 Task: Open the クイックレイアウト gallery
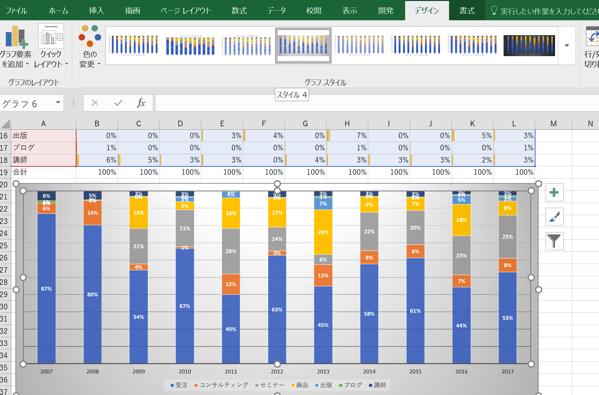coord(51,47)
